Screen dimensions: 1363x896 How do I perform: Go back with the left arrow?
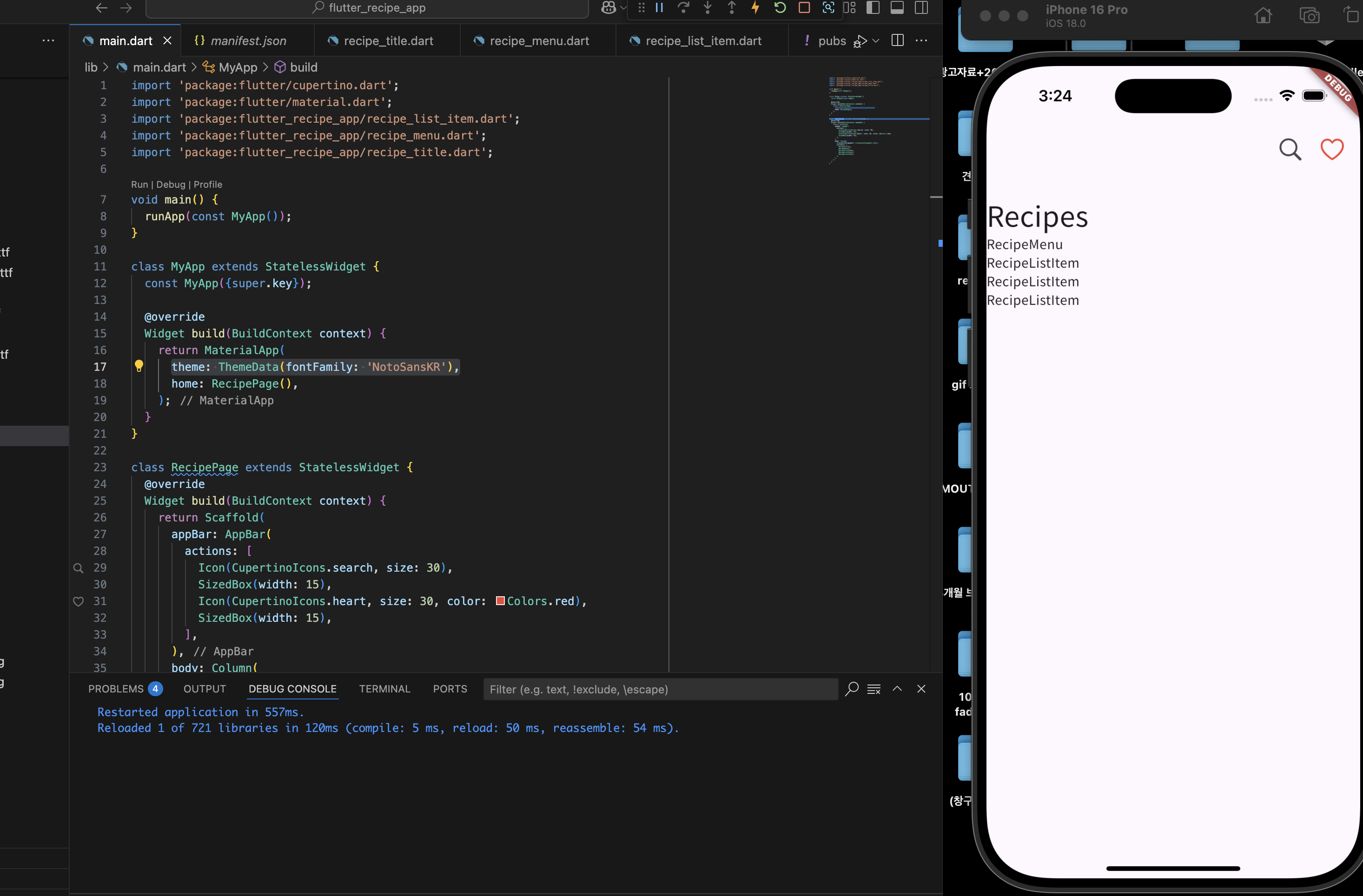point(101,7)
